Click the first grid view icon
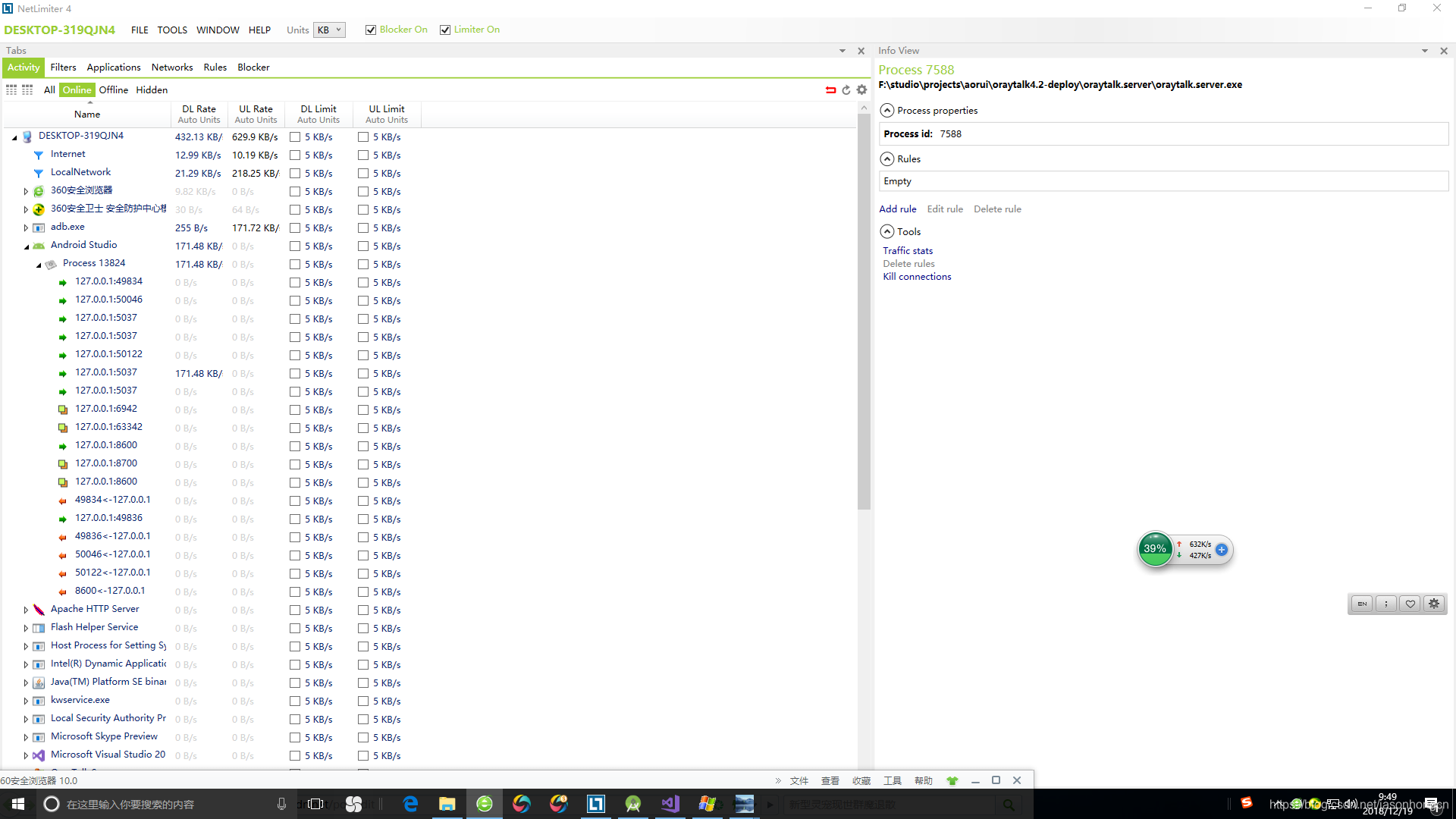 (11, 90)
